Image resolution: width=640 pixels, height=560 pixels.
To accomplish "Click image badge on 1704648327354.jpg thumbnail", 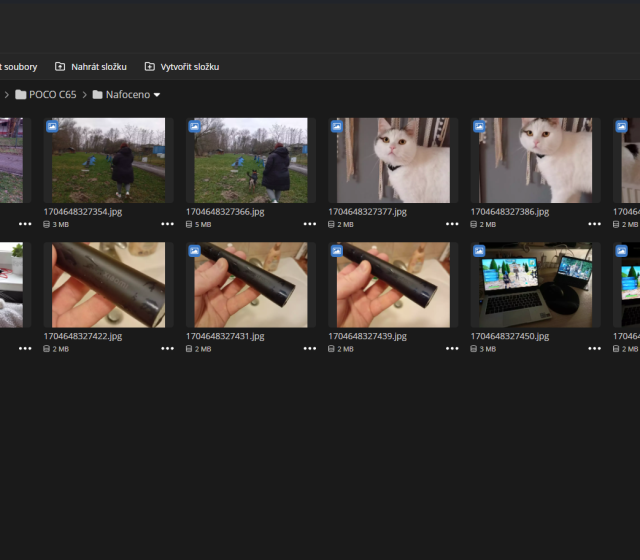I will [52, 127].
